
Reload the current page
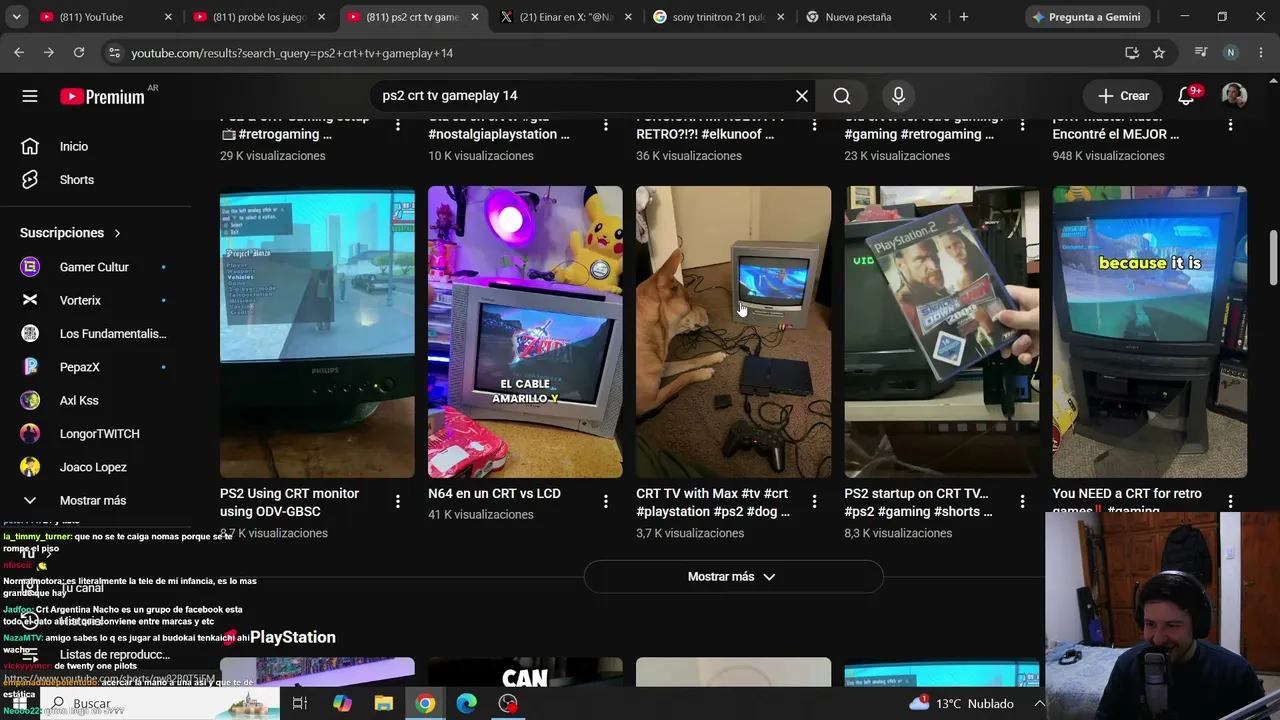click(79, 53)
